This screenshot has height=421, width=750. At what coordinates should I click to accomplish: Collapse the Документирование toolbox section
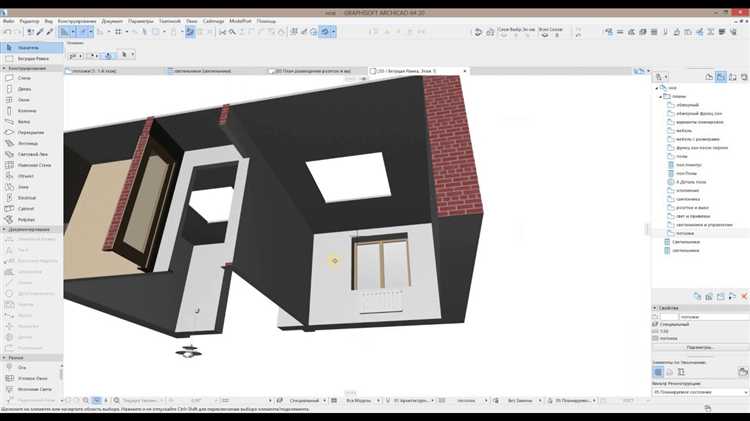tap(4, 229)
